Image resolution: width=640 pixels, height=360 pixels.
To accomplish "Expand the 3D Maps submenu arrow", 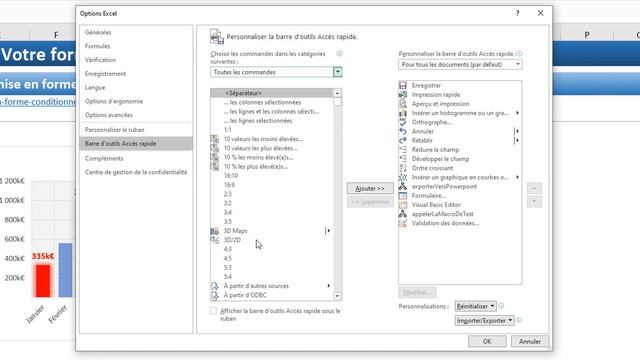I will pos(328,231).
